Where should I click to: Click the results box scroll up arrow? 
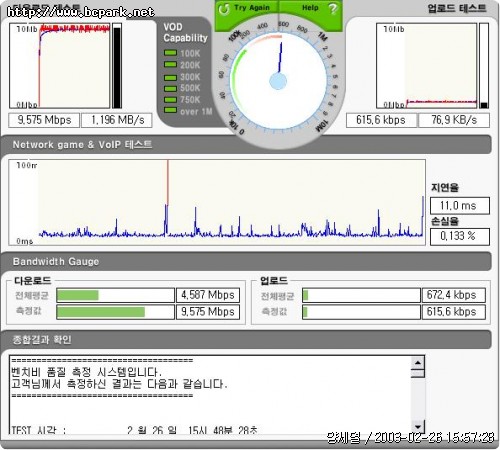click(x=418, y=362)
